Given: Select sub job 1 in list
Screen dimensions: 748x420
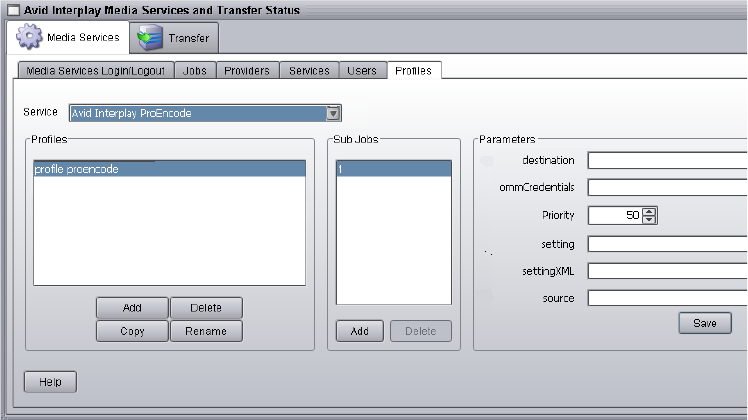Looking at the screenshot, I should pyautogui.click(x=393, y=170).
